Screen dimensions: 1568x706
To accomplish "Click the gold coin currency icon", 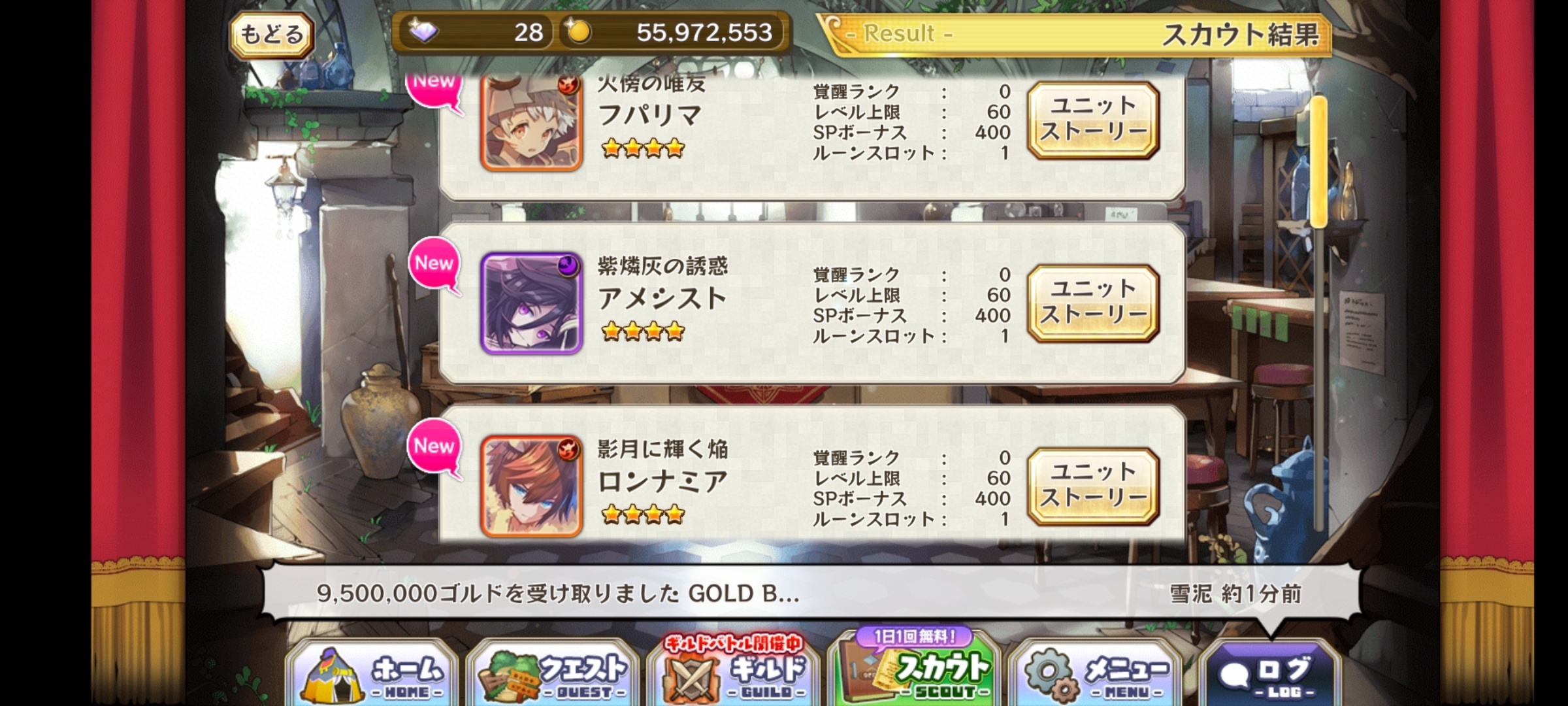I will 578,31.
